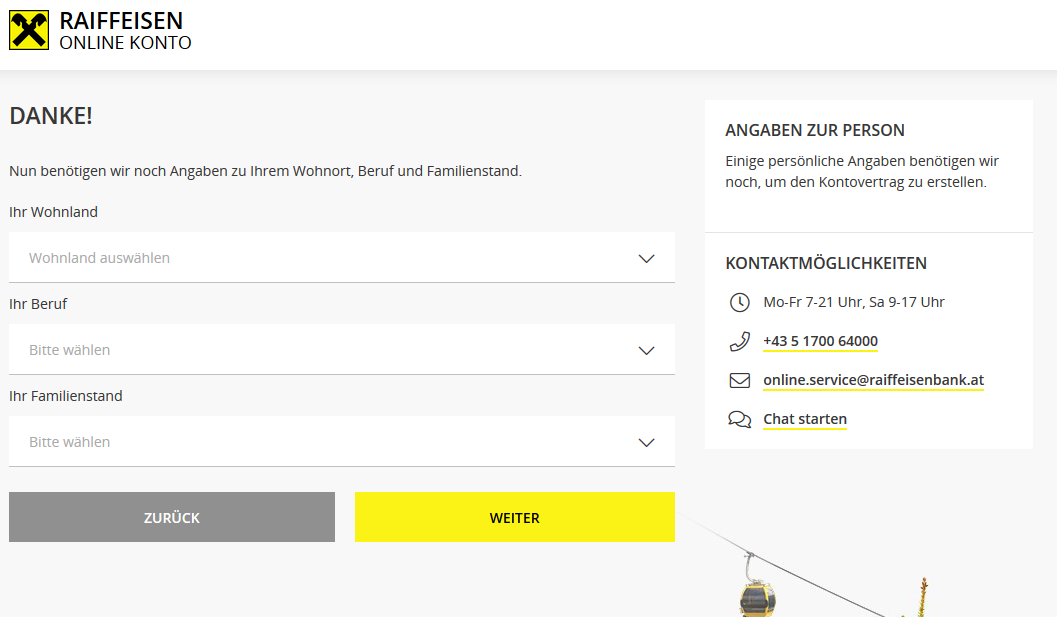The height and width of the screenshot is (617, 1057).
Task: Open the 'Ihr Beruf' selection dropdown
Action: click(320, 350)
